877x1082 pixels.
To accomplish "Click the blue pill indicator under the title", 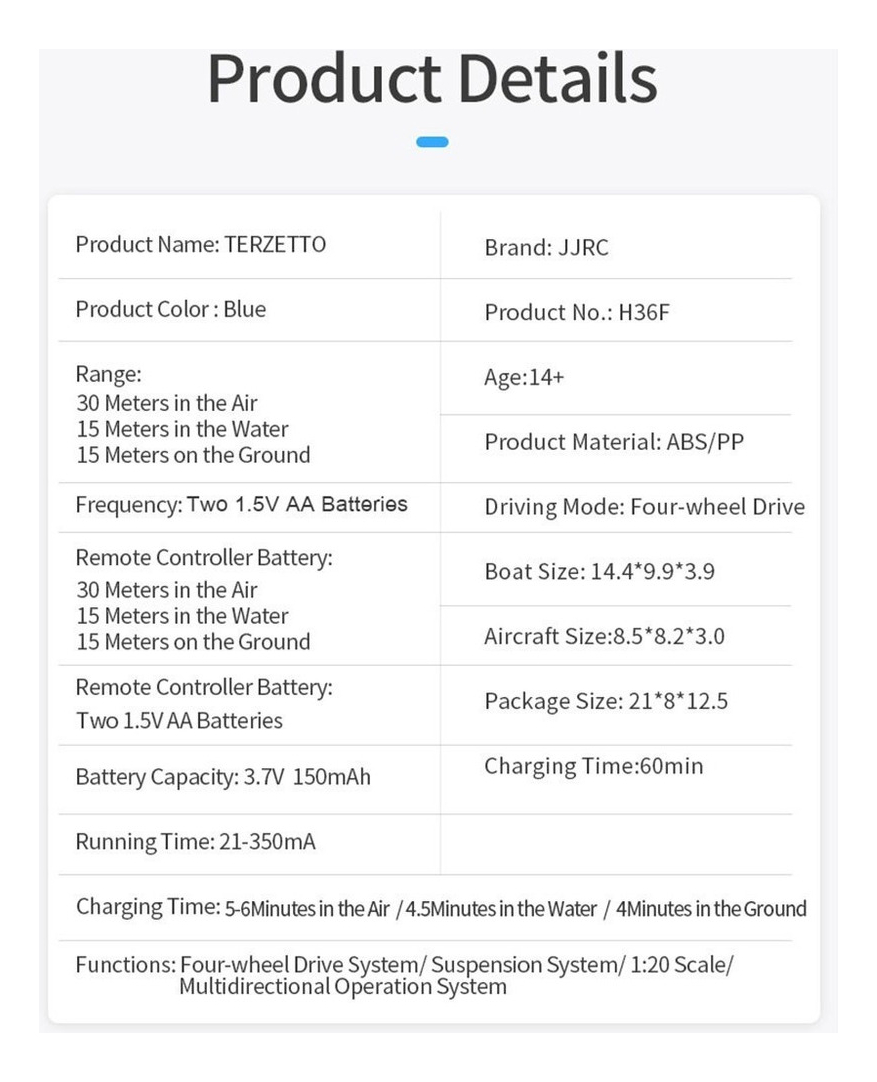I will (432, 142).
